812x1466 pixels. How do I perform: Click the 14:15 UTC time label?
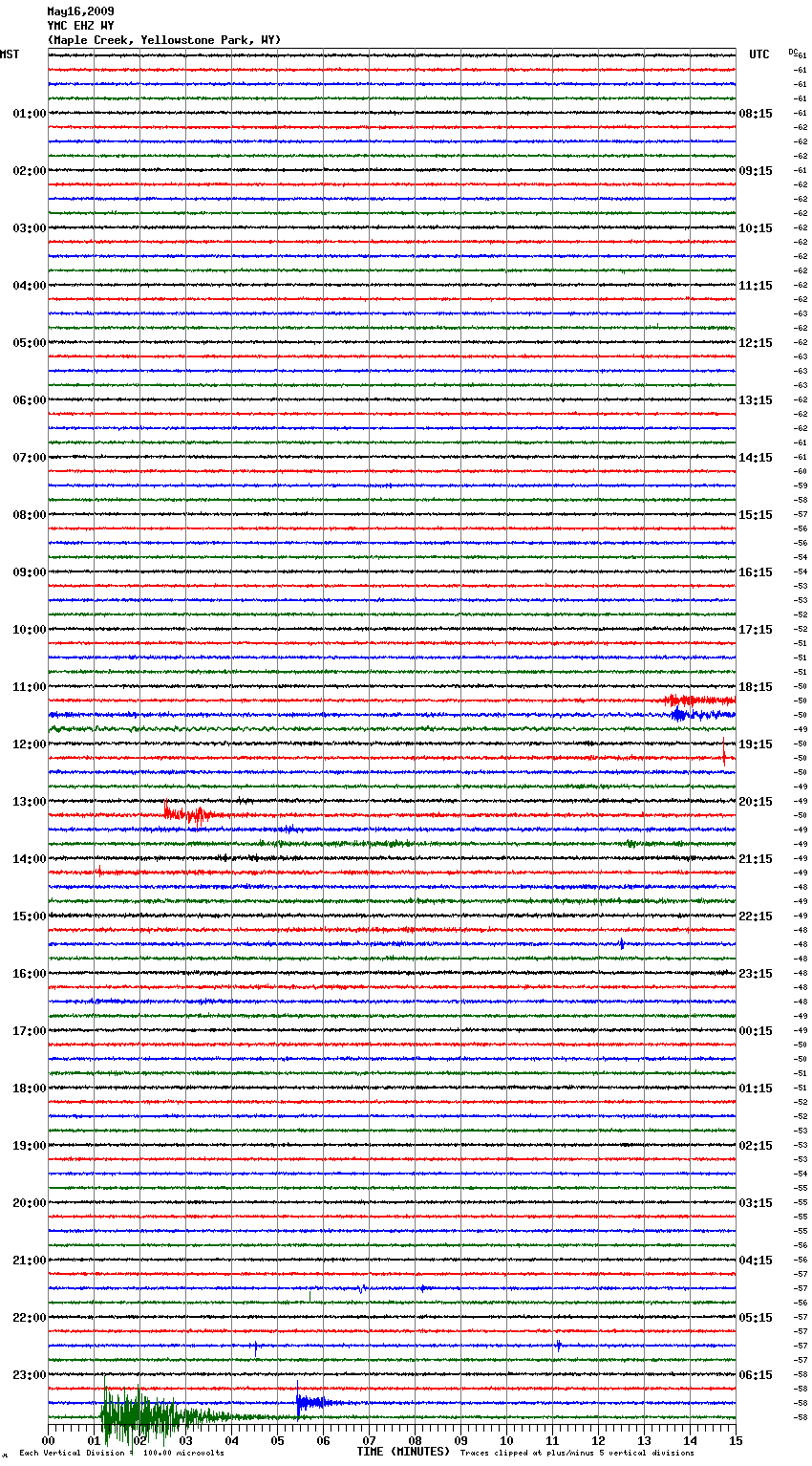[756, 458]
